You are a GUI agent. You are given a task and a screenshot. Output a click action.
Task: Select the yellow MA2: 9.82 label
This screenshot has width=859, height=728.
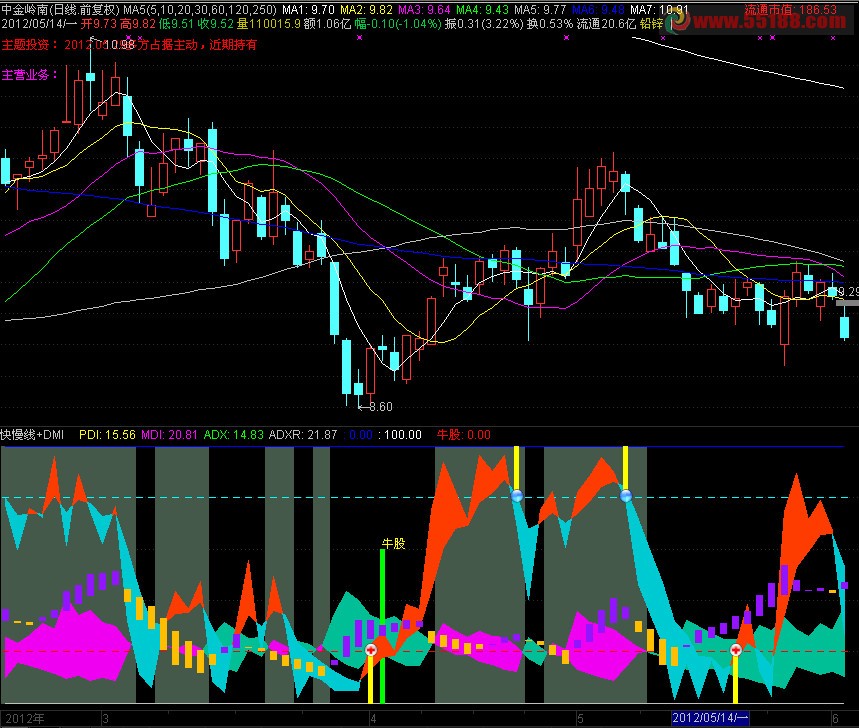366,9
